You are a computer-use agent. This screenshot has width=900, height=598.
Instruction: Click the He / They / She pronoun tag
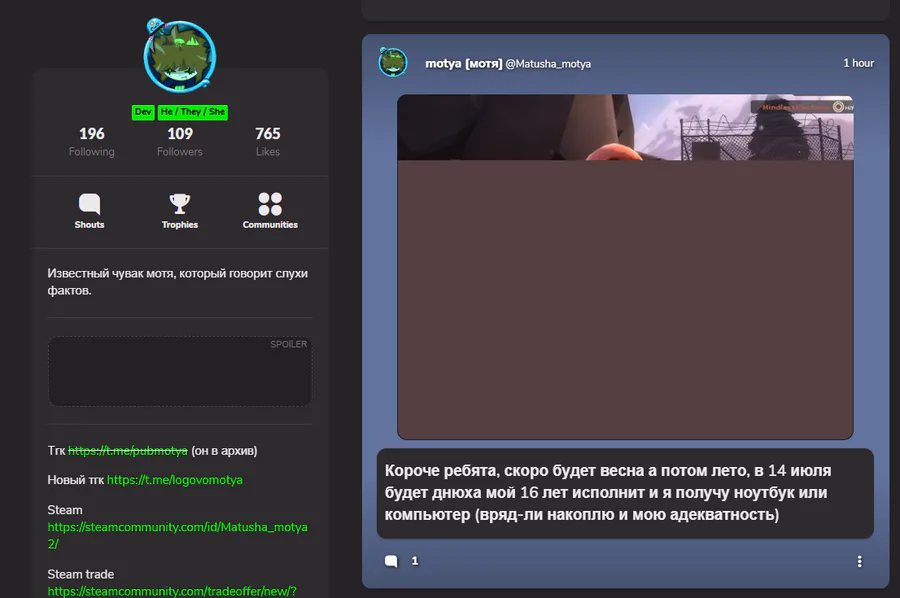[x=193, y=112]
